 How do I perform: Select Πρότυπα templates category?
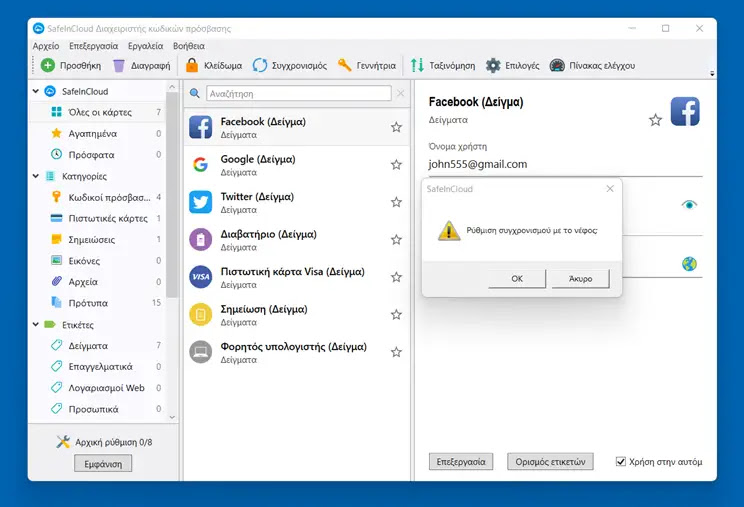(97, 303)
